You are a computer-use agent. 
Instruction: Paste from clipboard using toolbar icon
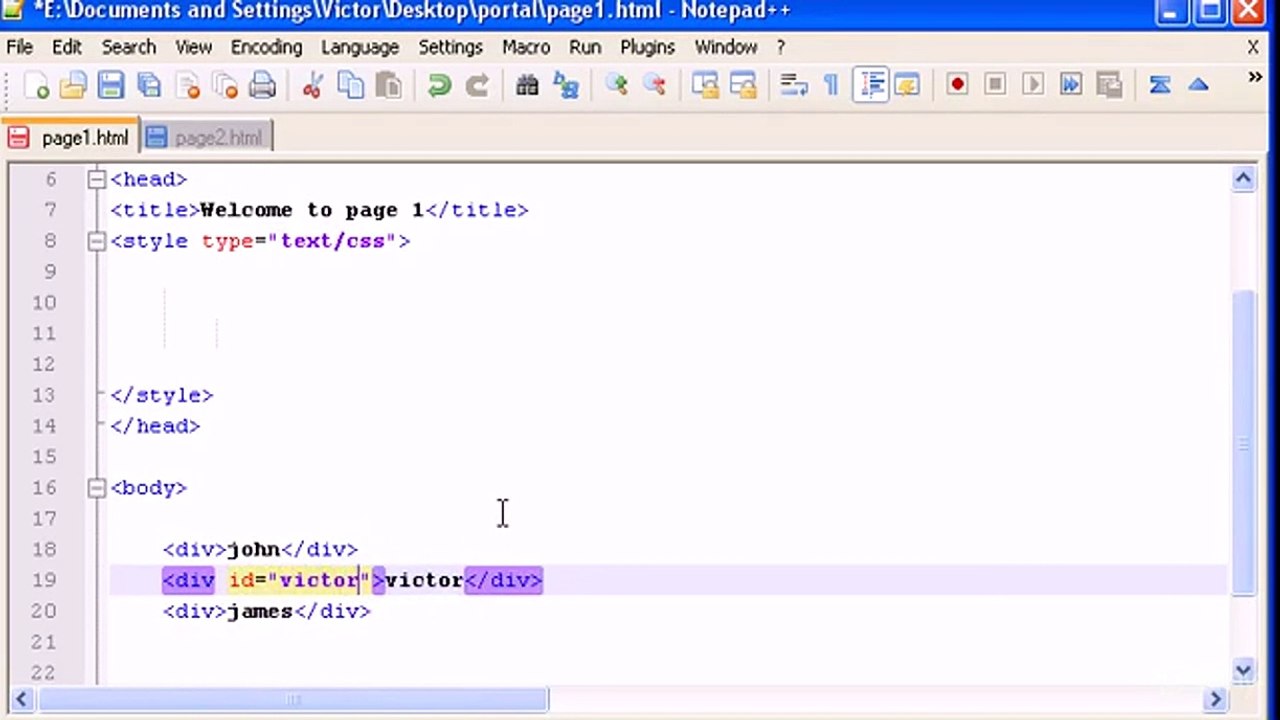coord(388,86)
